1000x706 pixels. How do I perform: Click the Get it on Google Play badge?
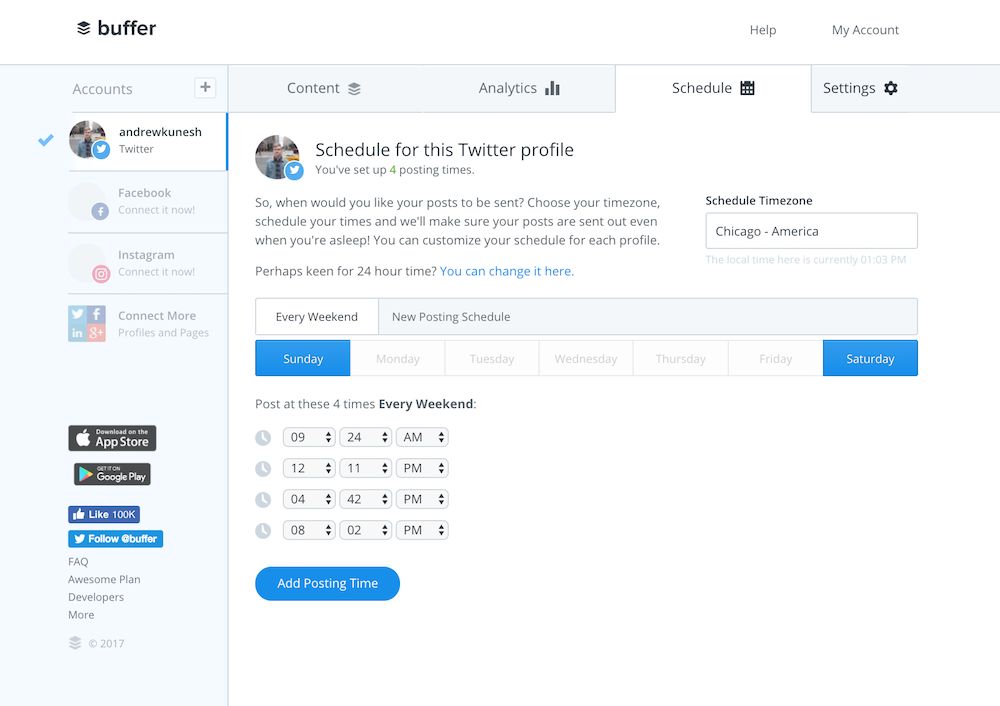click(112, 474)
